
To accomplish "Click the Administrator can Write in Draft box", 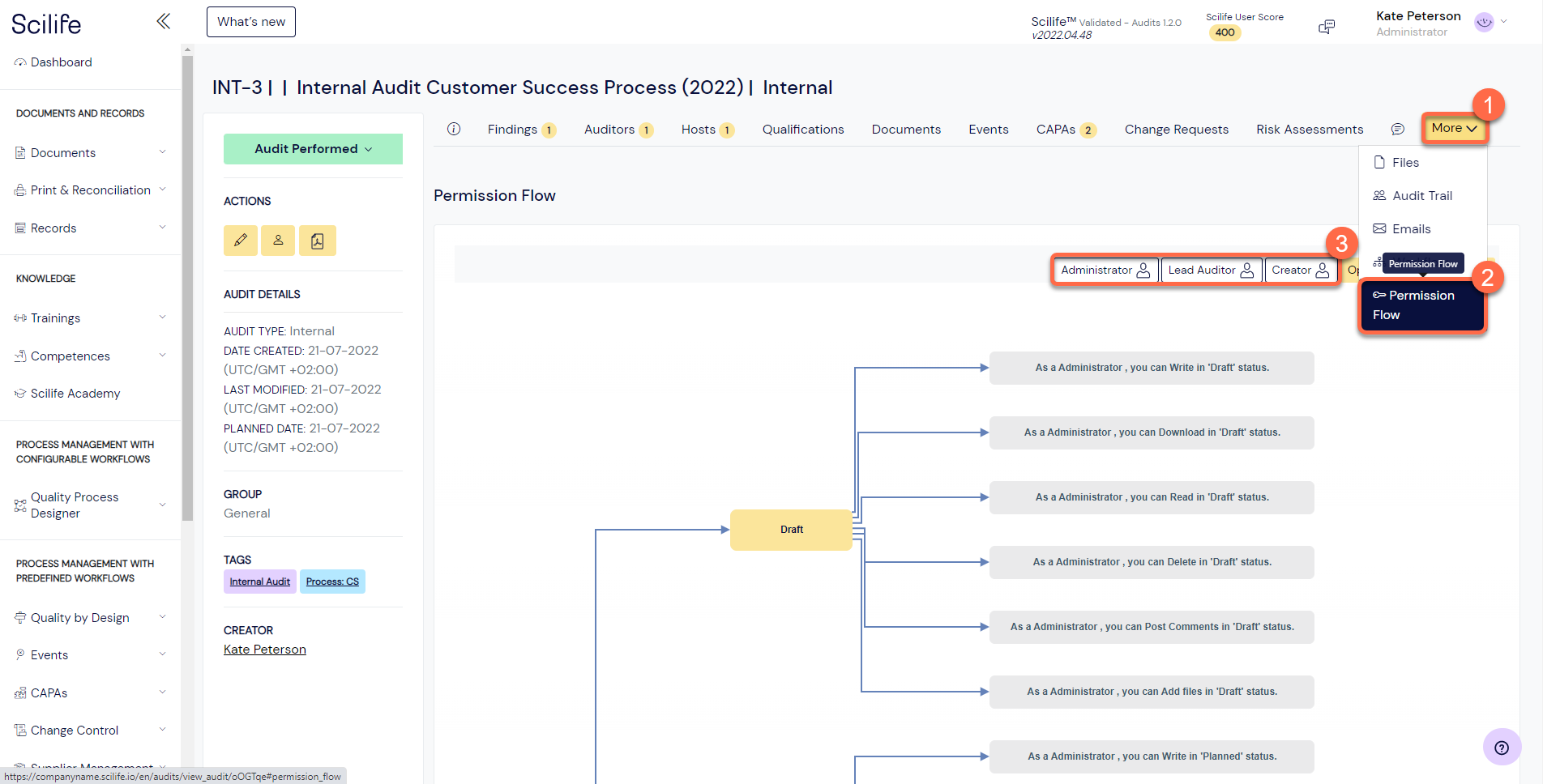I will pyautogui.click(x=1152, y=368).
